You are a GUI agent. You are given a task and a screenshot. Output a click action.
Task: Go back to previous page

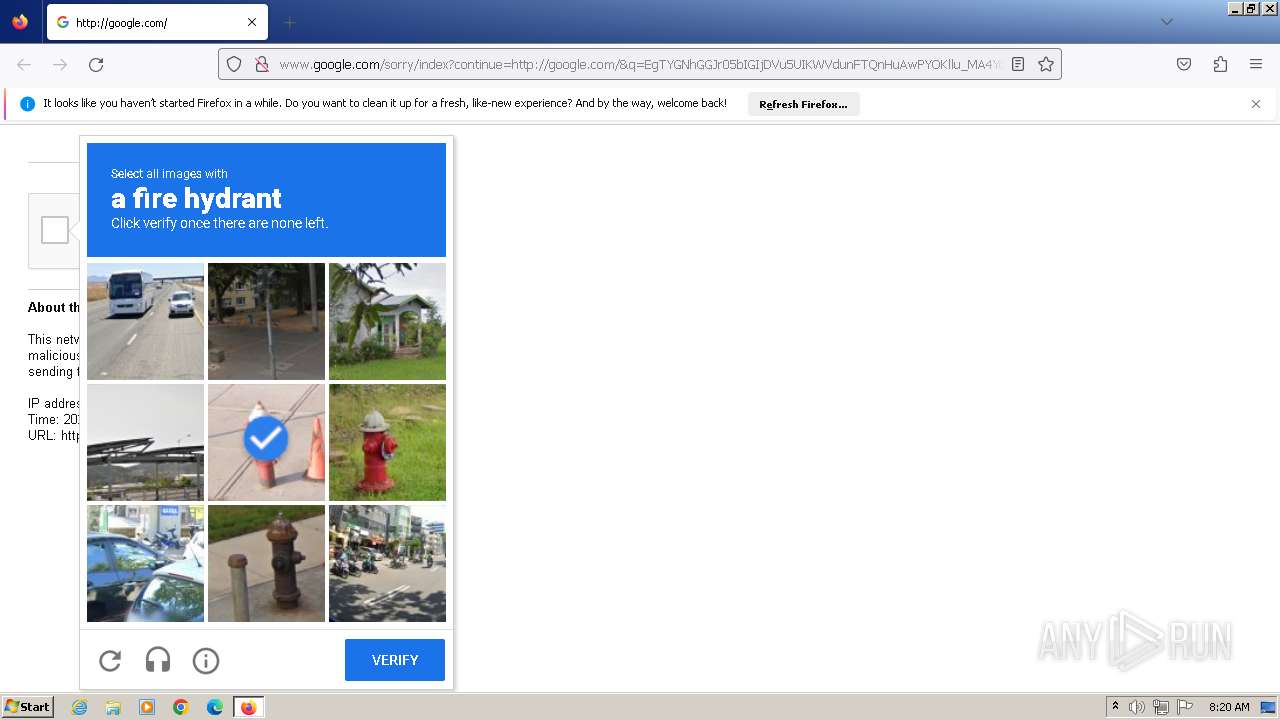coord(24,64)
